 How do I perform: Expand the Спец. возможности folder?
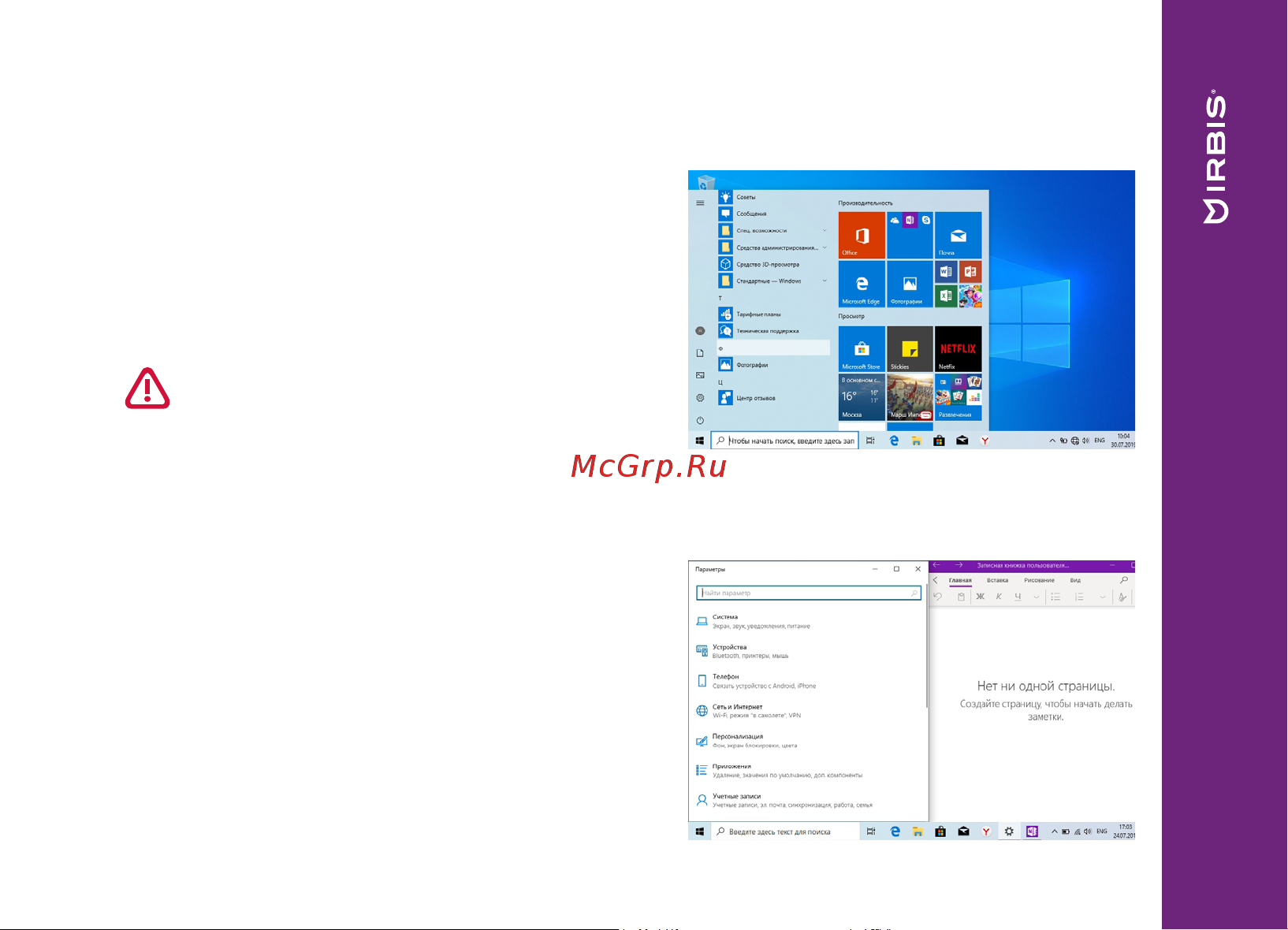click(x=773, y=231)
